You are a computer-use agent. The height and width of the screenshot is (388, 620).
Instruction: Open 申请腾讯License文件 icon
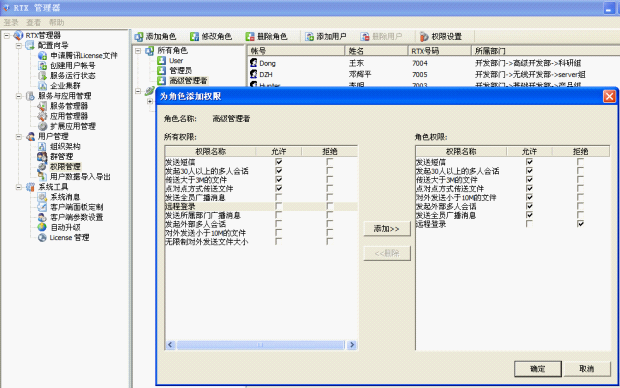pyautogui.click(x=42, y=55)
